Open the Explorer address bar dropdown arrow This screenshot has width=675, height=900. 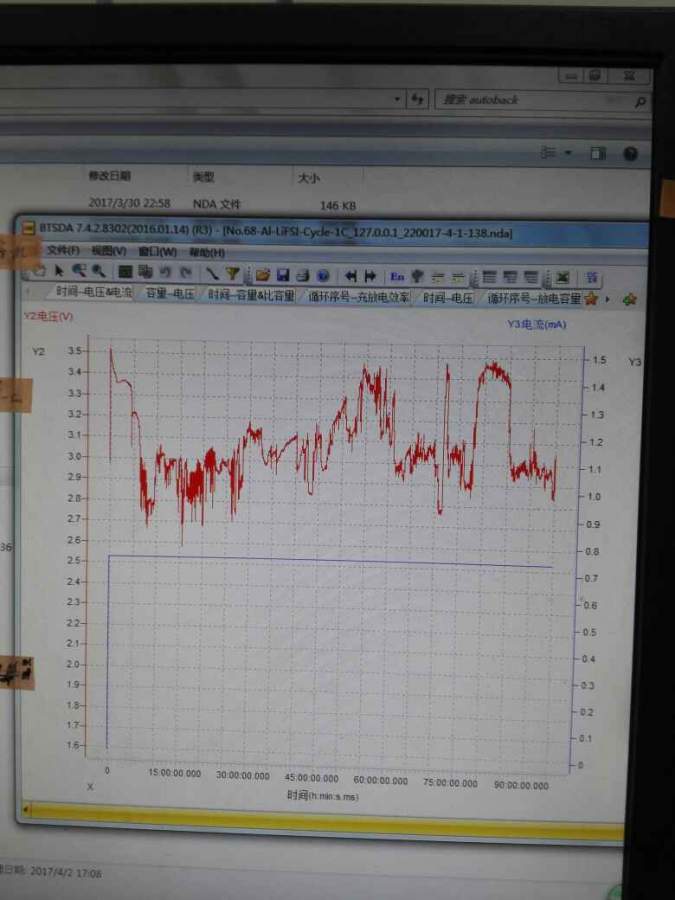coord(397,99)
